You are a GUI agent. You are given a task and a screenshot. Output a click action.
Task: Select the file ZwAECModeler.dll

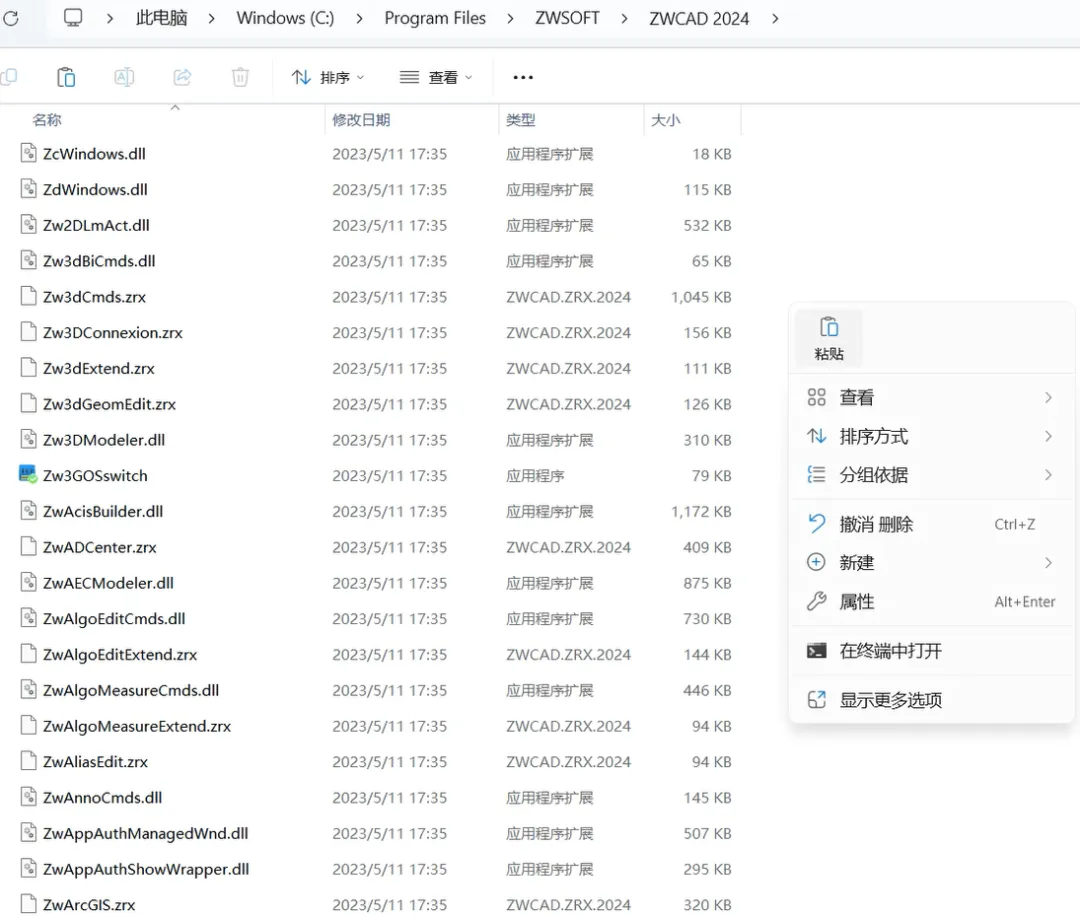click(x=108, y=583)
